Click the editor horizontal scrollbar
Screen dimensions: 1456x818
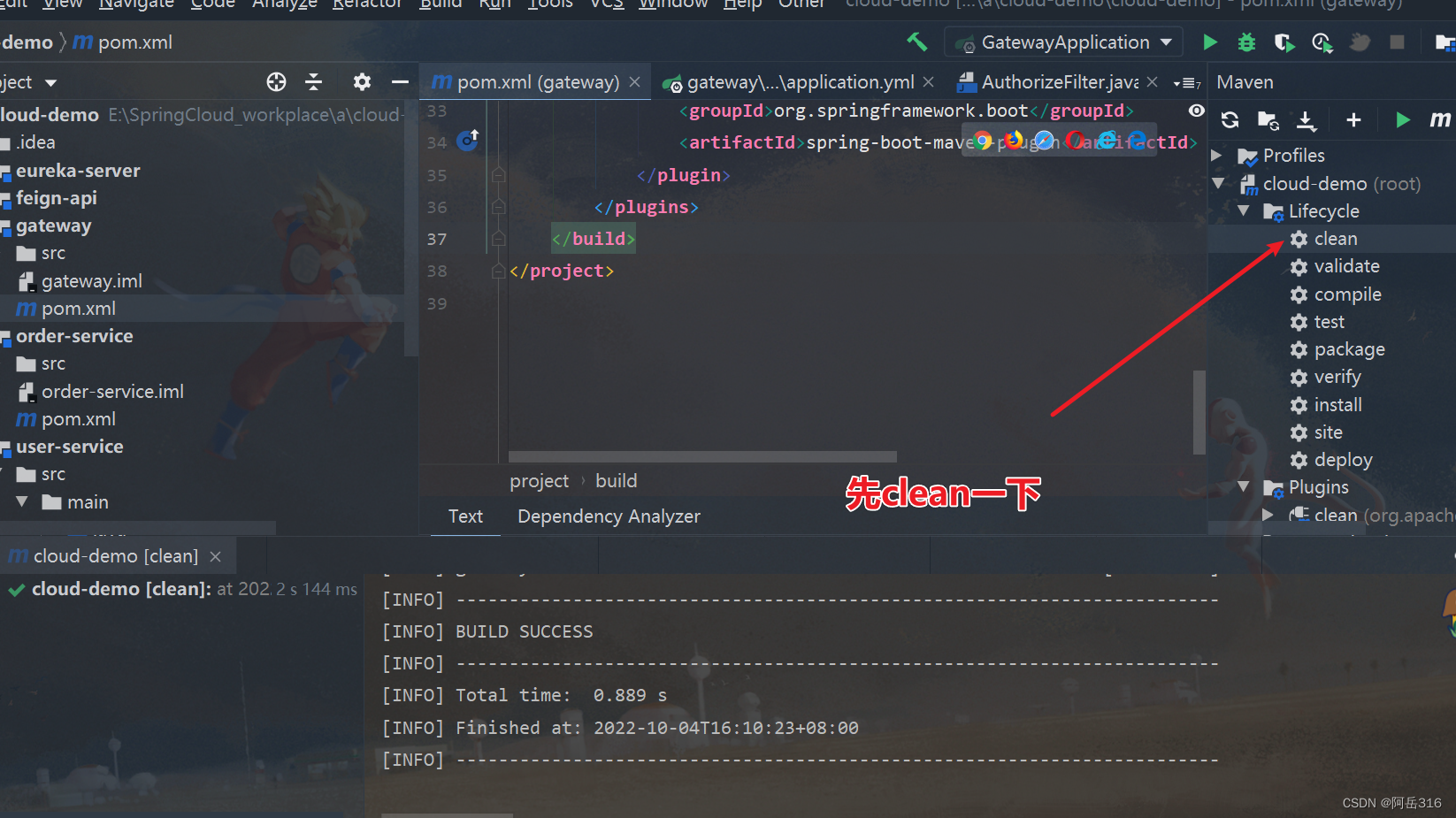coord(702,457)
